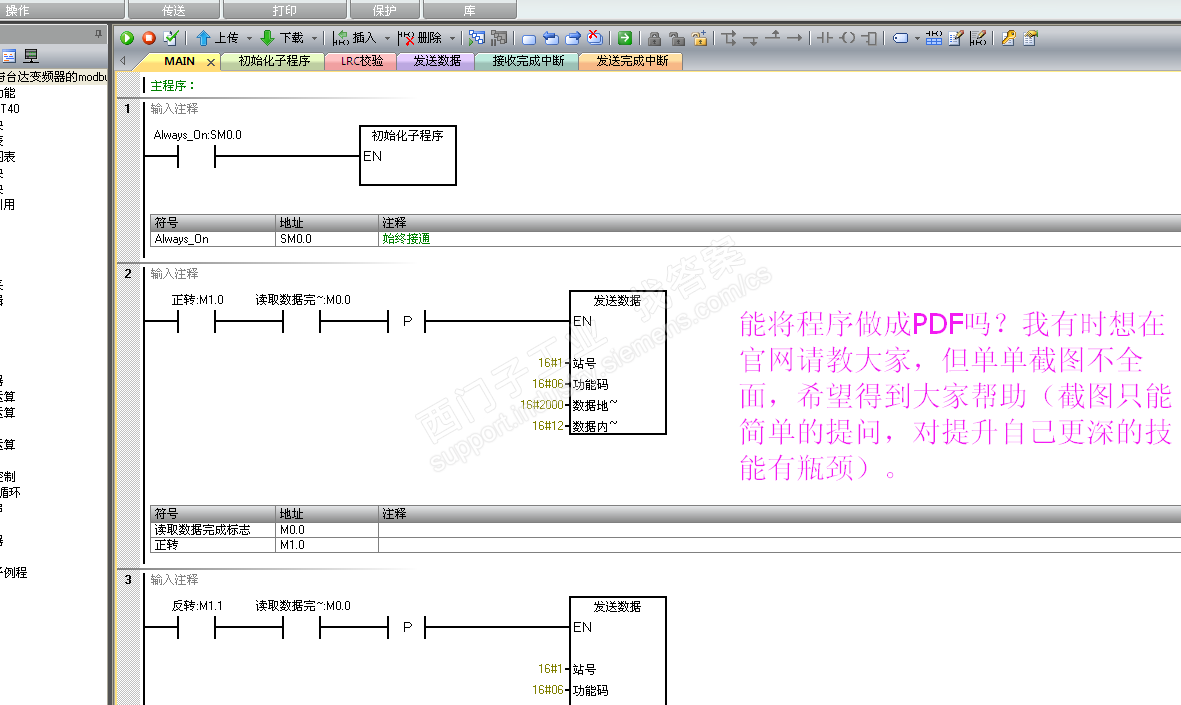Click the red STOP button
This screenshot has height=705, width=1181.
tap(149, 38)
